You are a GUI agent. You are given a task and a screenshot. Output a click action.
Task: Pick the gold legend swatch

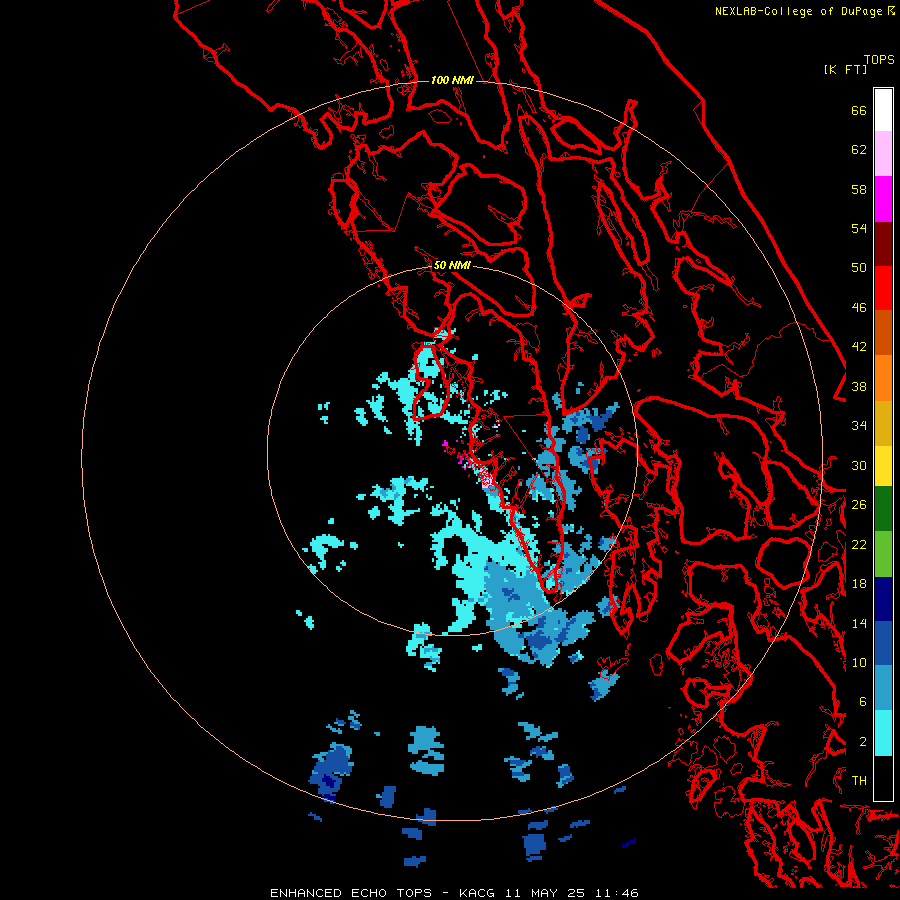click(x=883, y=423)
